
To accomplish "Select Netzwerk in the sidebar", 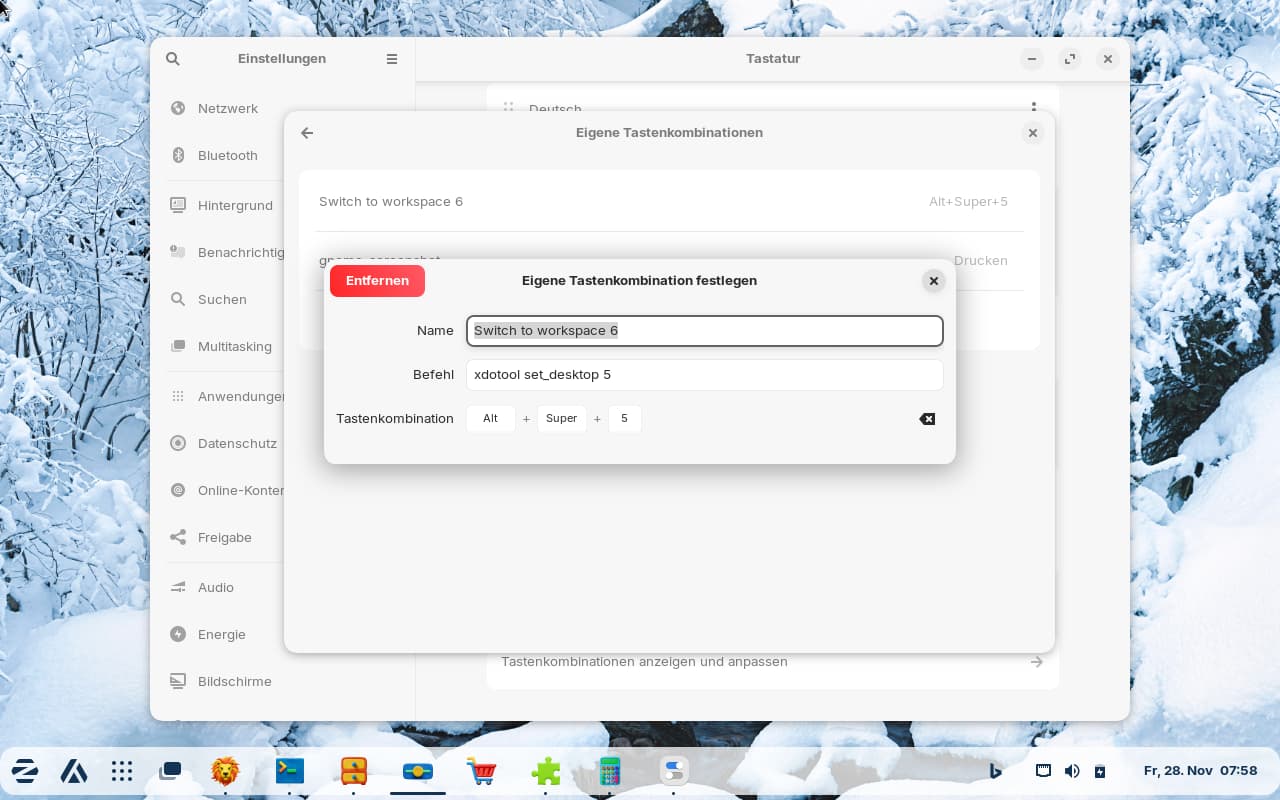I will click(228, 108).
